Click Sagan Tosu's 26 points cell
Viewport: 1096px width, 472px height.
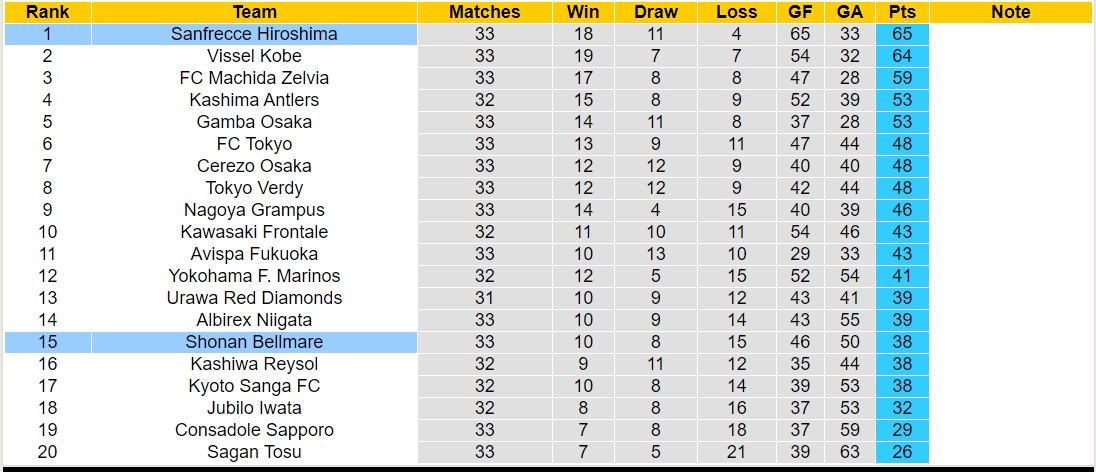[901, 452]
